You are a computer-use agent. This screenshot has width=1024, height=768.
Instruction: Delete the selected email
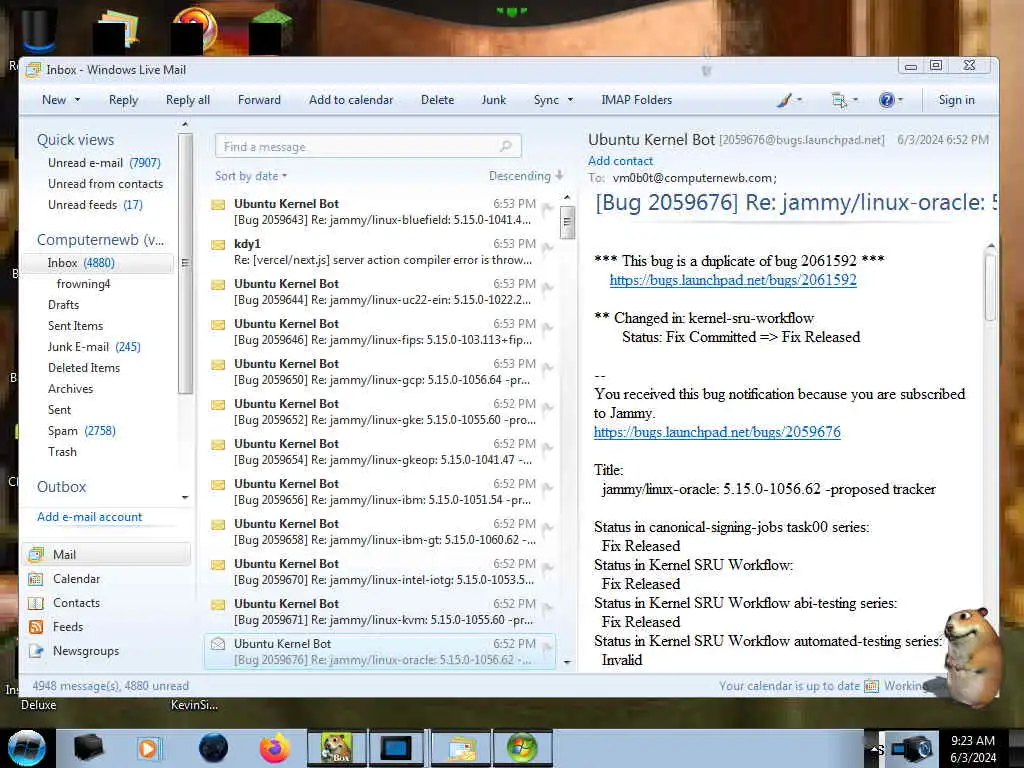coord(438,100)
